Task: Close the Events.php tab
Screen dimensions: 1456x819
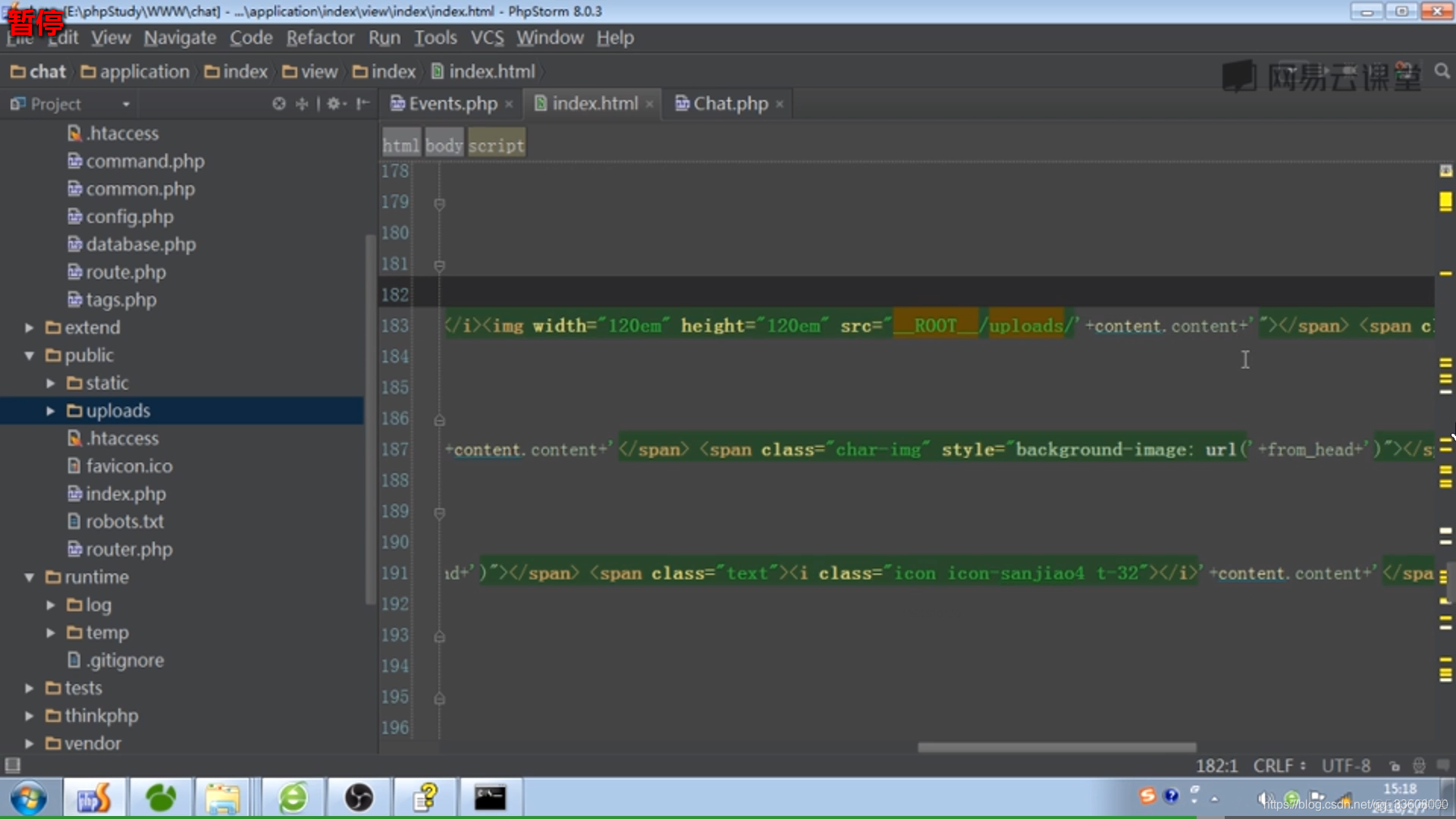Action: pyautogui.click(x=509, y=105)
